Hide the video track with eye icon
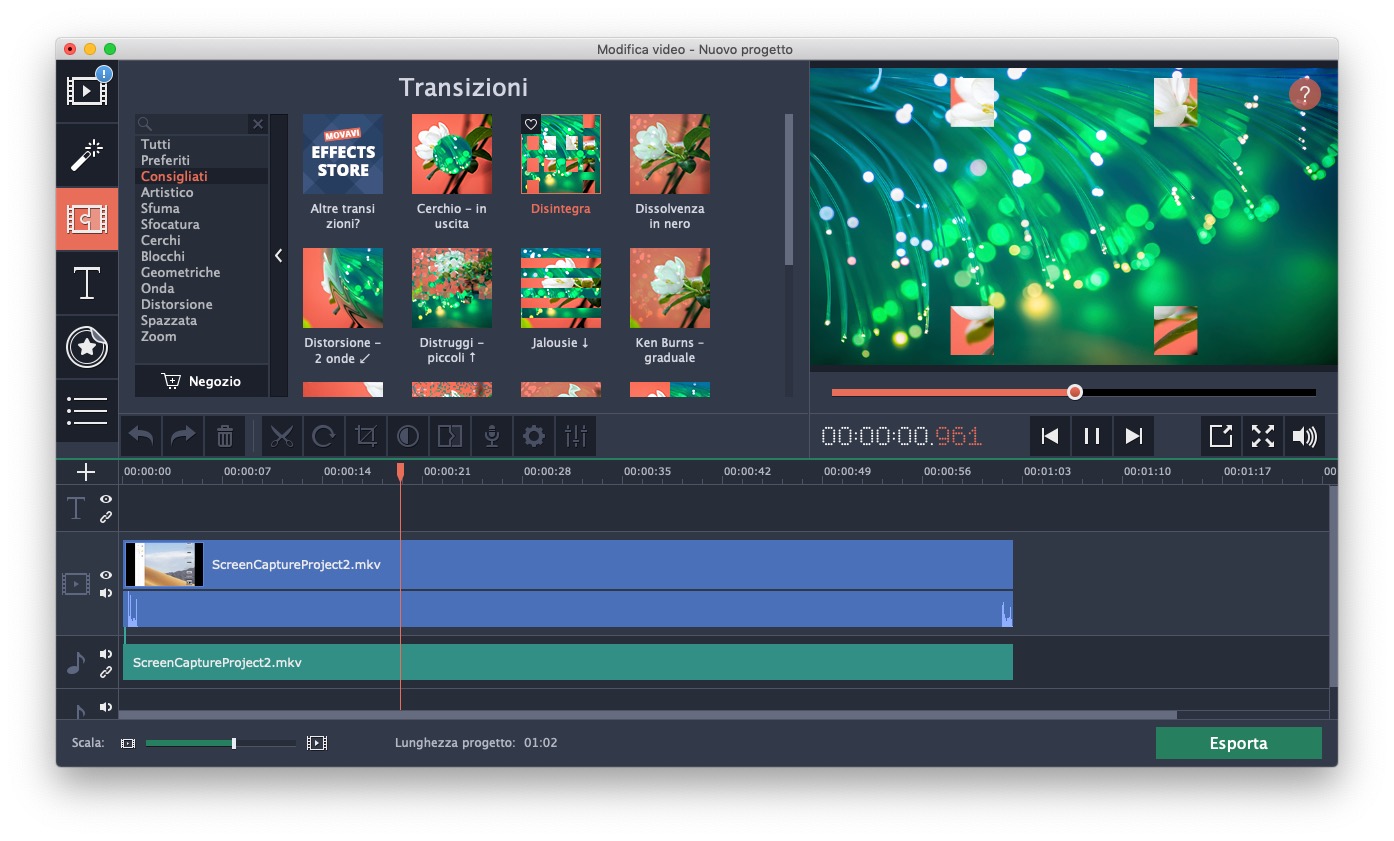 (x=106, y=575)
